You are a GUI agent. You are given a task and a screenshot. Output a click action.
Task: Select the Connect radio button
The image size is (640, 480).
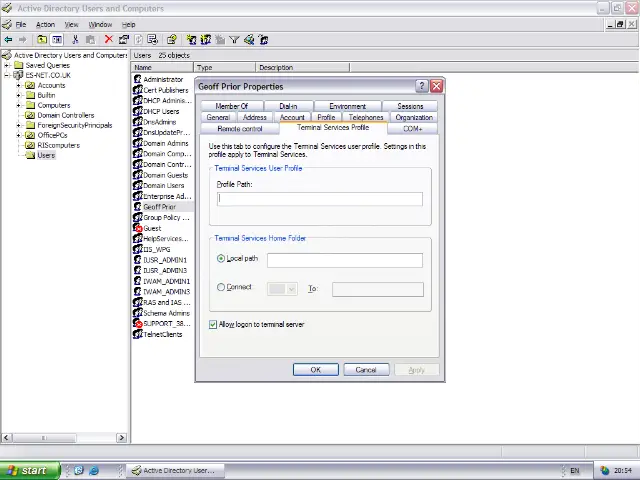coord(221,287)
